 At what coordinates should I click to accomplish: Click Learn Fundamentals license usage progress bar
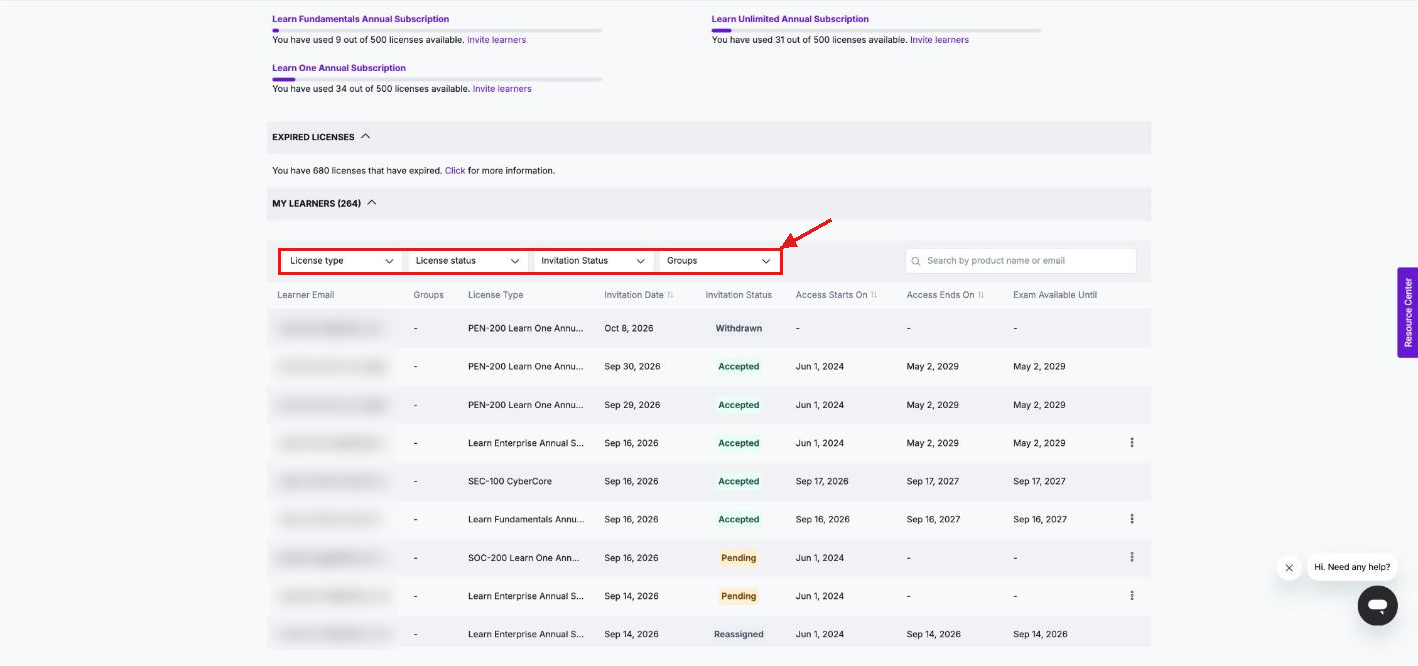click(437, 30)
